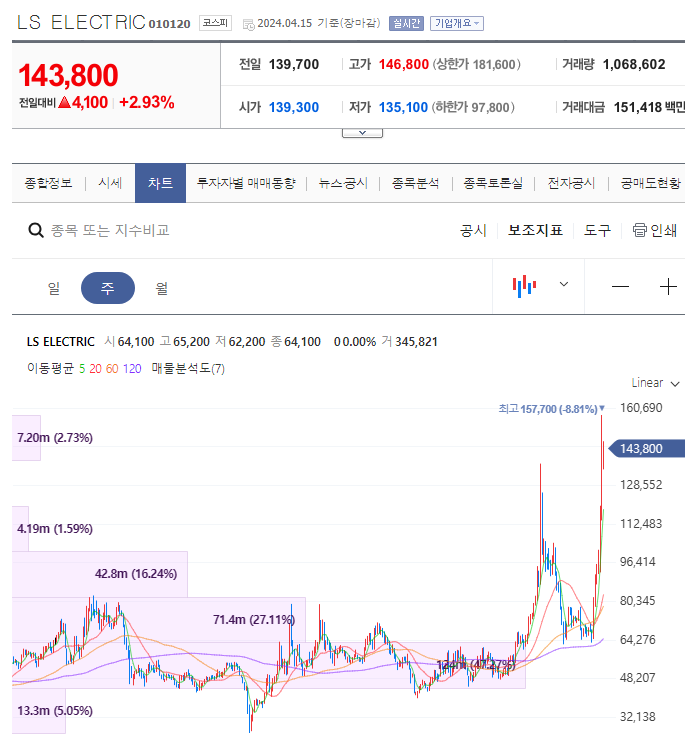Click the 매물분석도(7) indicator label
This screenshot has width=685, height=734.
click(188, 368)
